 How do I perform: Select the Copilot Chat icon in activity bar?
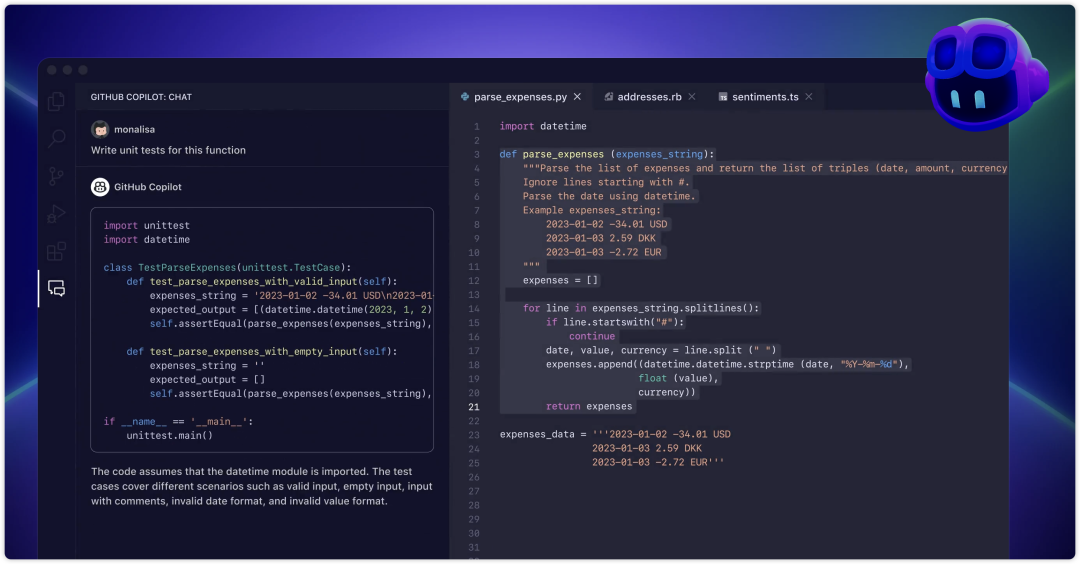[56, 288]
